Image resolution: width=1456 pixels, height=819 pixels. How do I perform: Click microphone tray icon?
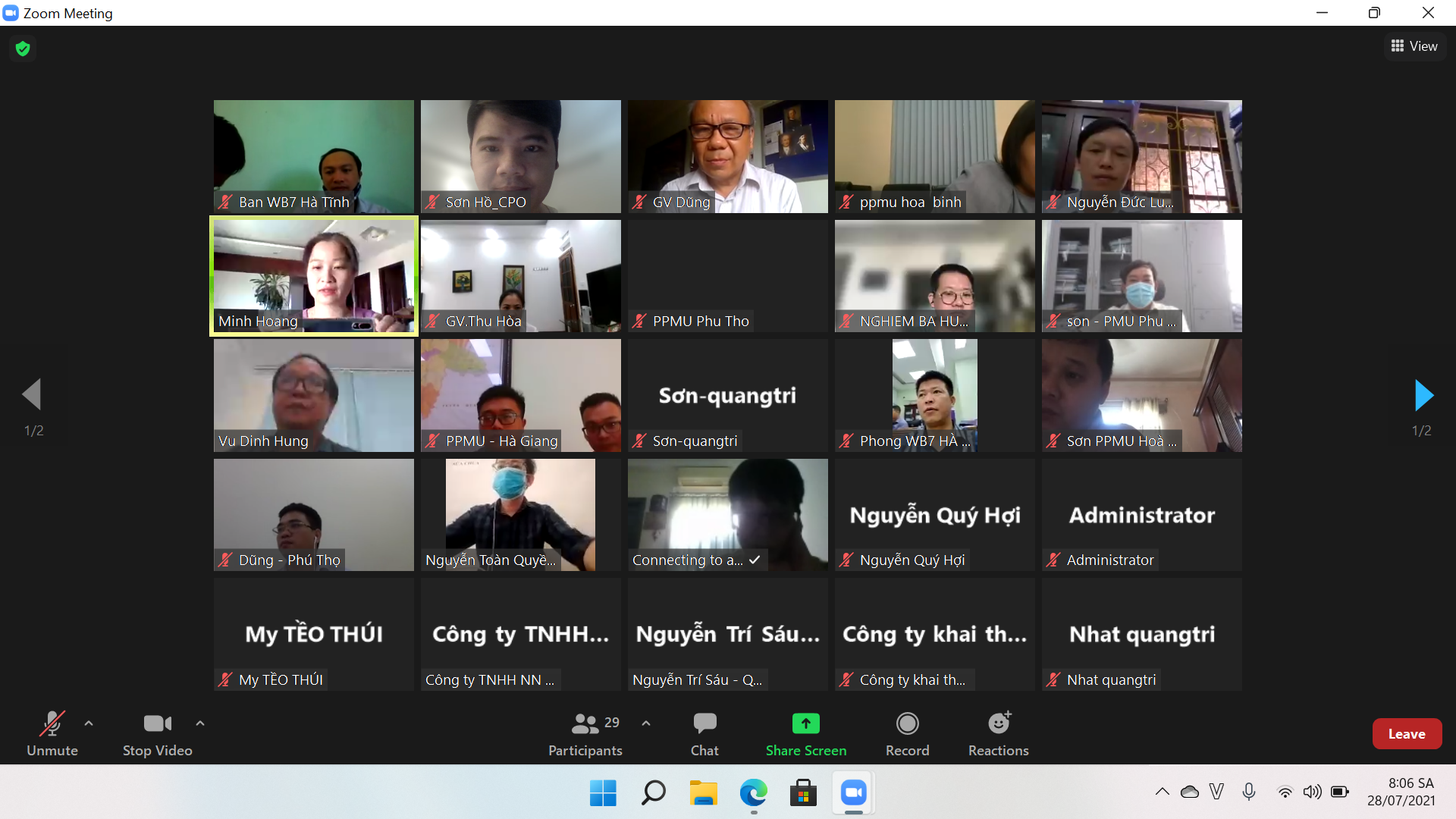(x=1249, y=792)
